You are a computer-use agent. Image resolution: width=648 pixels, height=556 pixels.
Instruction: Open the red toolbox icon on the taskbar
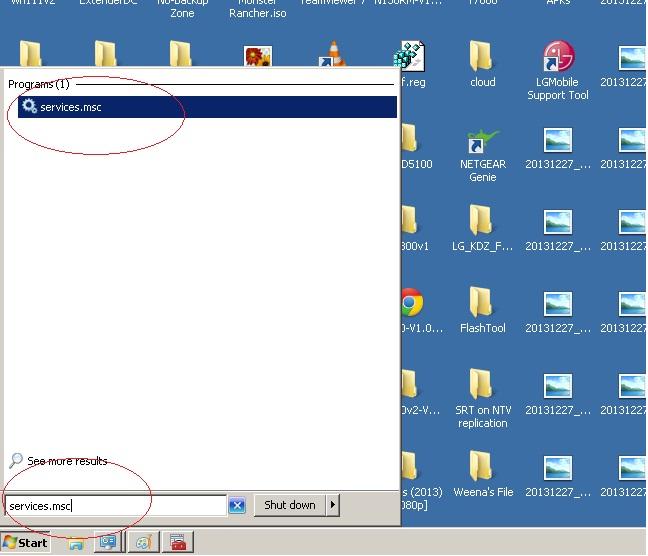point(179,542)
